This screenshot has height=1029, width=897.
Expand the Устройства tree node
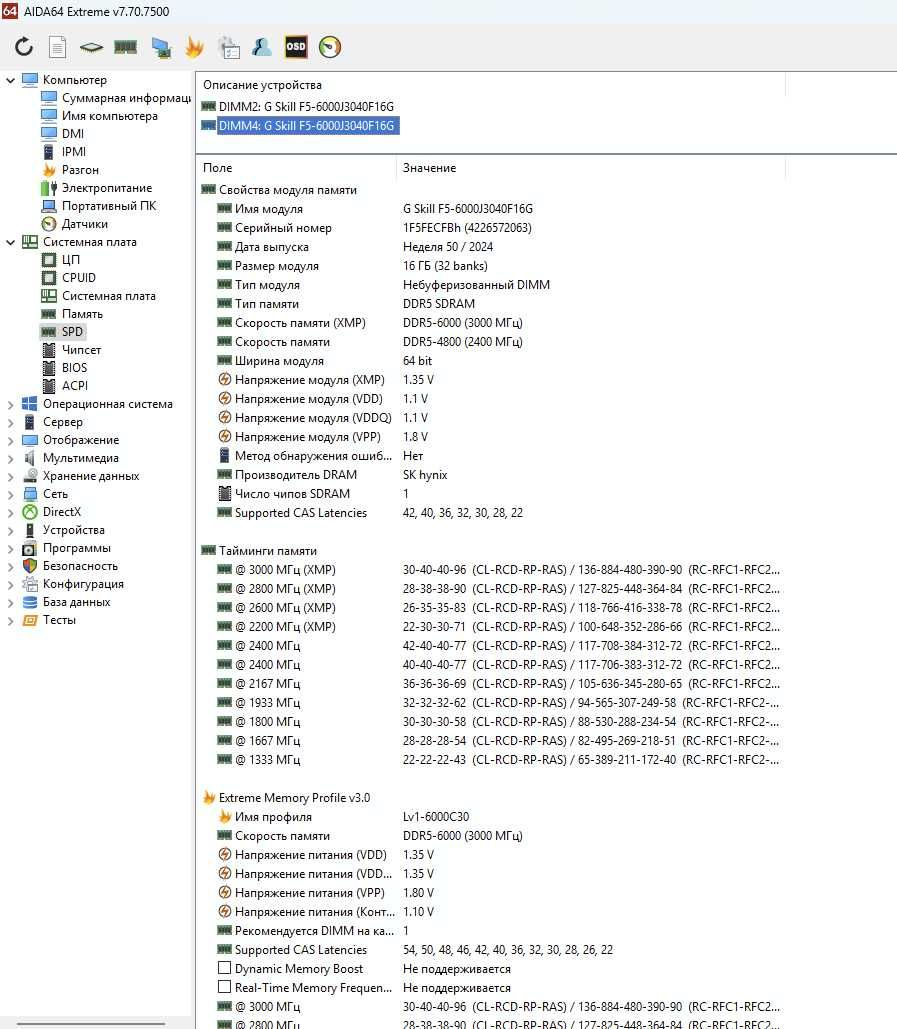[x=10, y=530]
